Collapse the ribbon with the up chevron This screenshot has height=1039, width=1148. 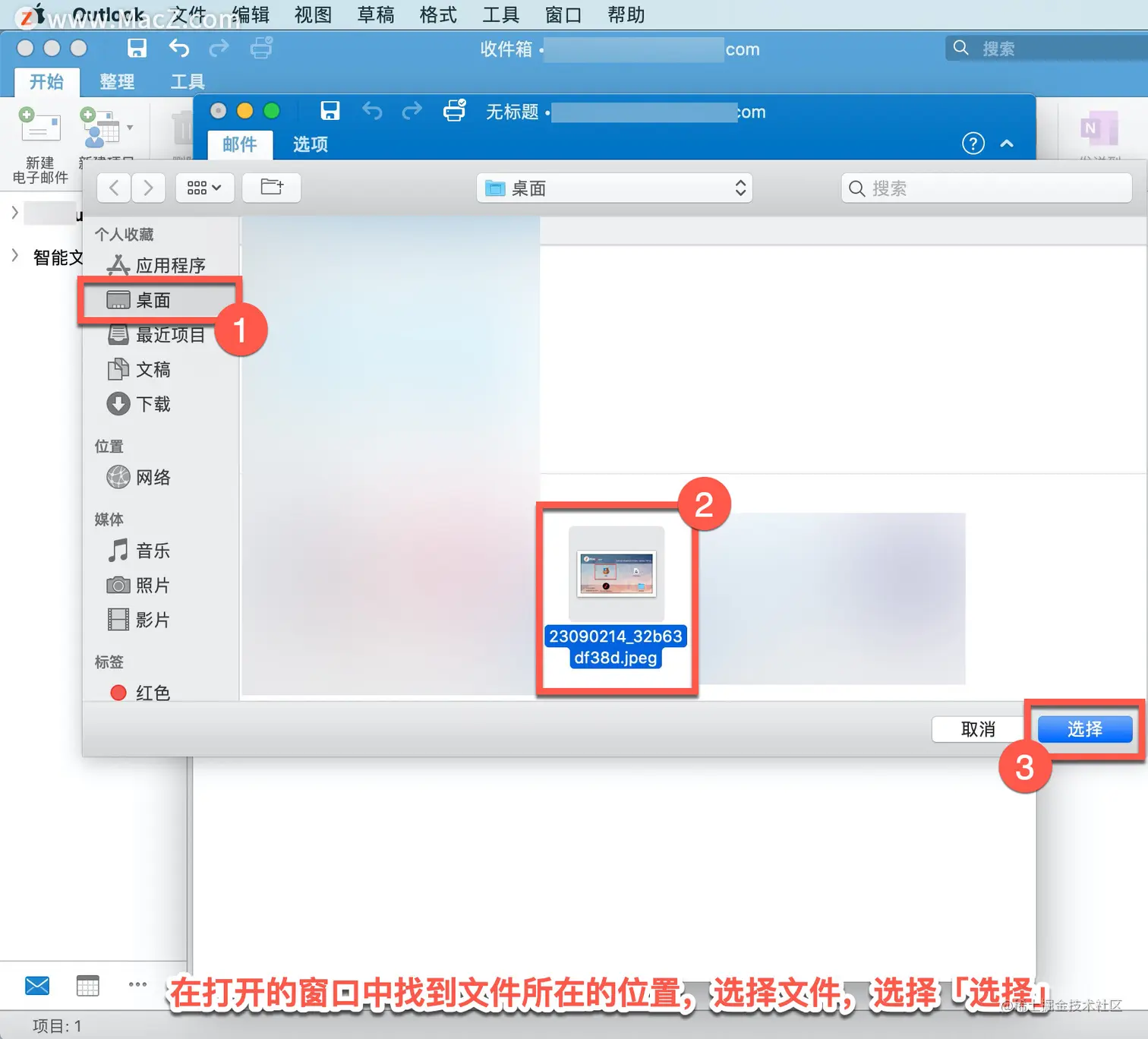pos(1007,143)
